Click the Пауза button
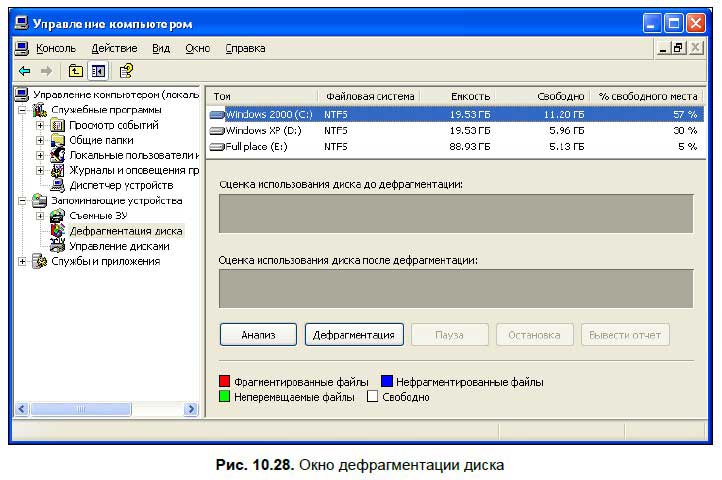722x480 pixels. [x=449, y=335]
